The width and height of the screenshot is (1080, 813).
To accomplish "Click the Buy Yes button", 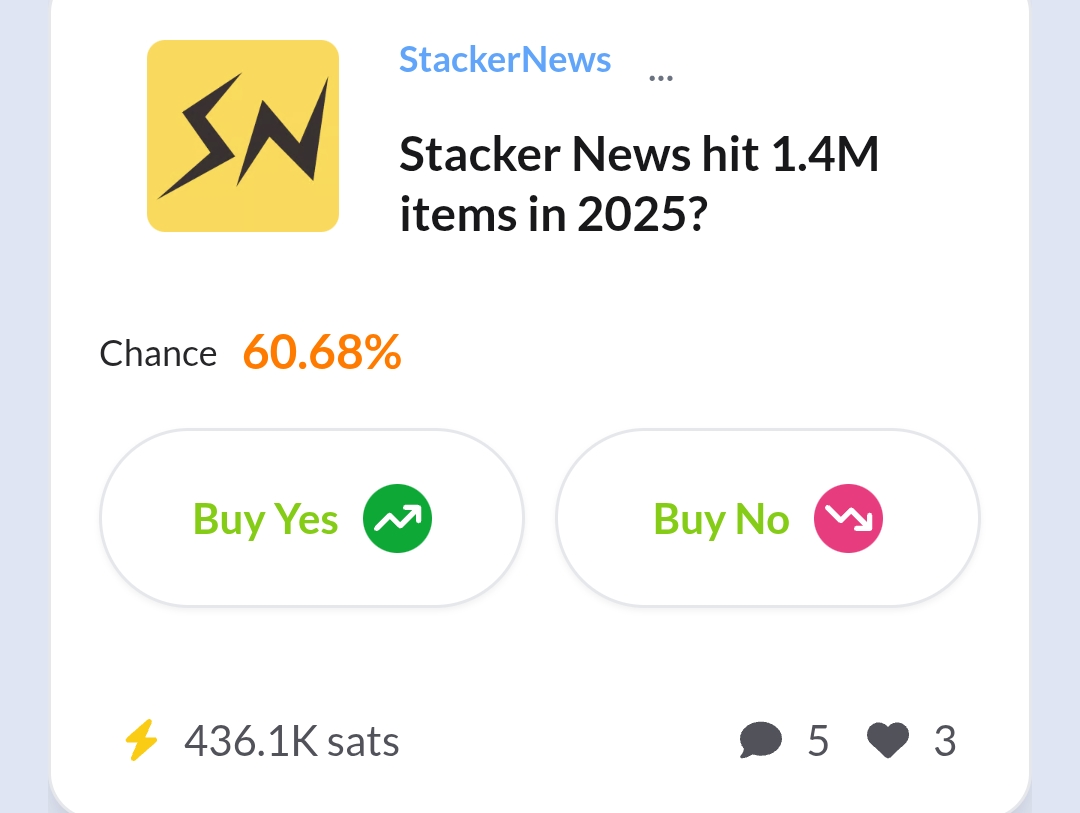I will [312, 518].
